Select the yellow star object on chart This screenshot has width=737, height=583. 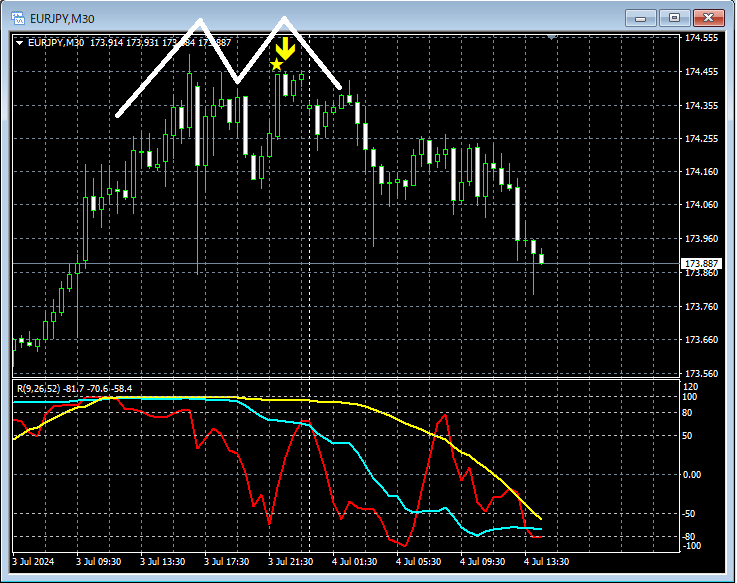coord(276,64)
